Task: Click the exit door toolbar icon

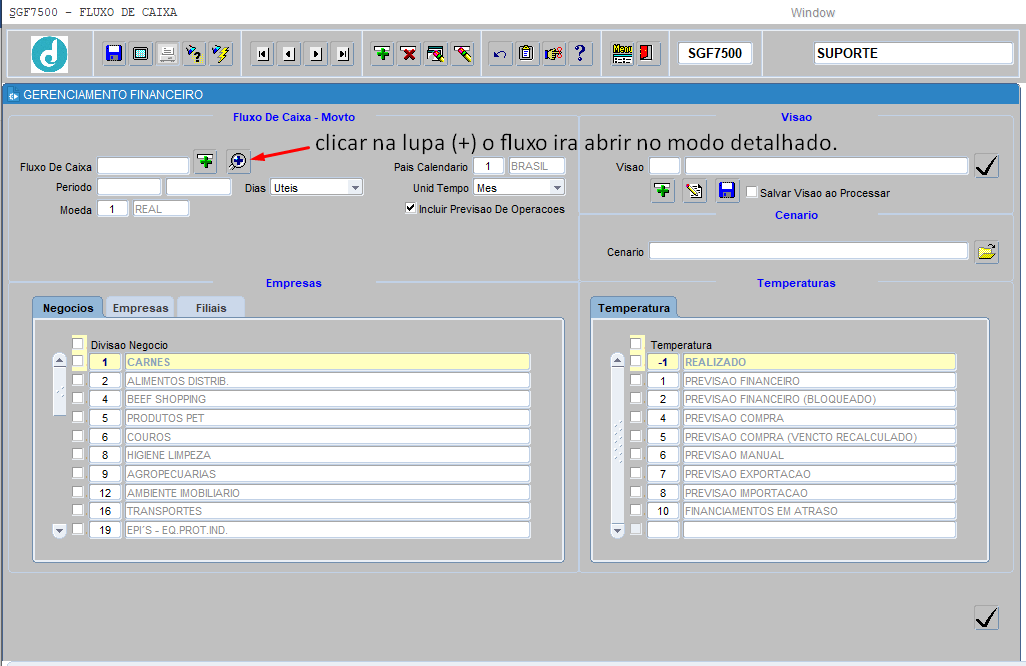Action: click(648, 53)
